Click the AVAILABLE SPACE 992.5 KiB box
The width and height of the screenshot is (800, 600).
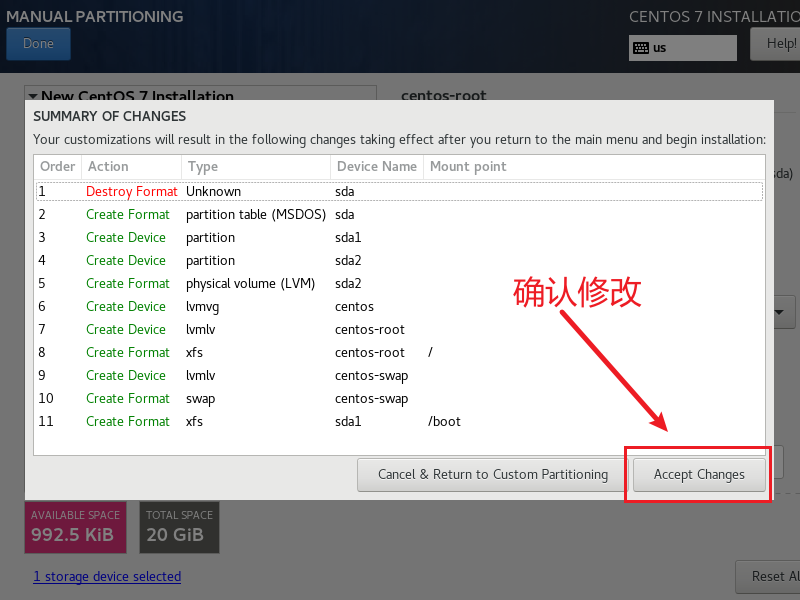tap(76, 527)
